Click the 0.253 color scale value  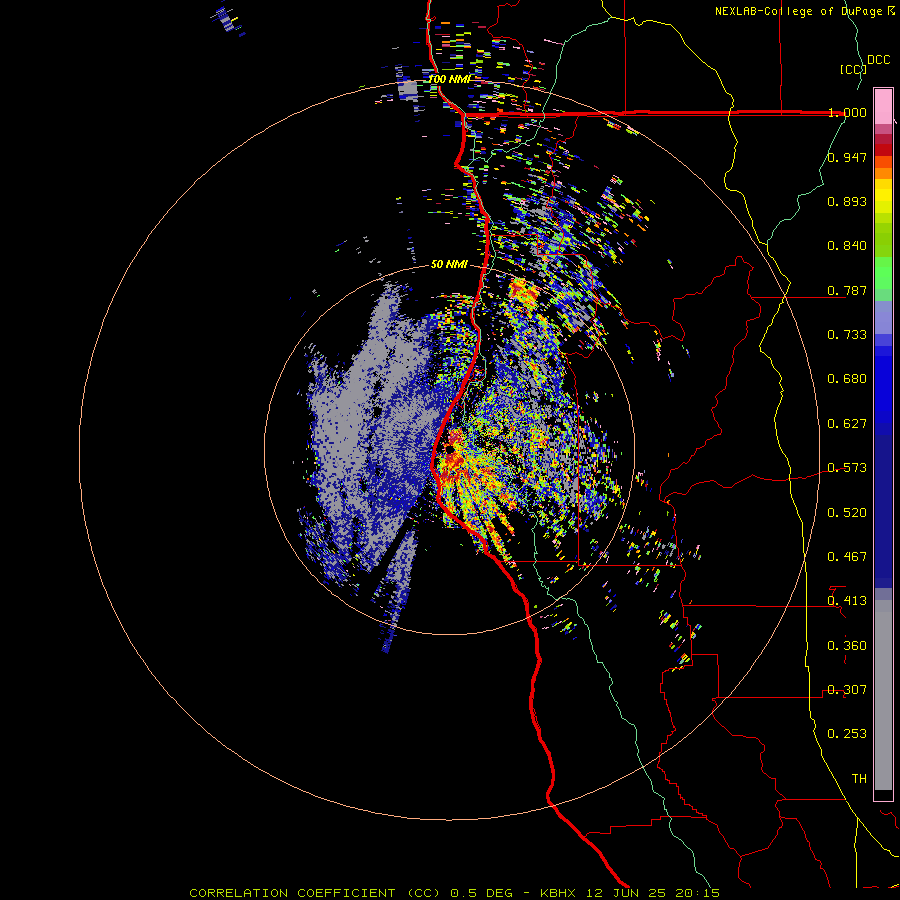847,734
